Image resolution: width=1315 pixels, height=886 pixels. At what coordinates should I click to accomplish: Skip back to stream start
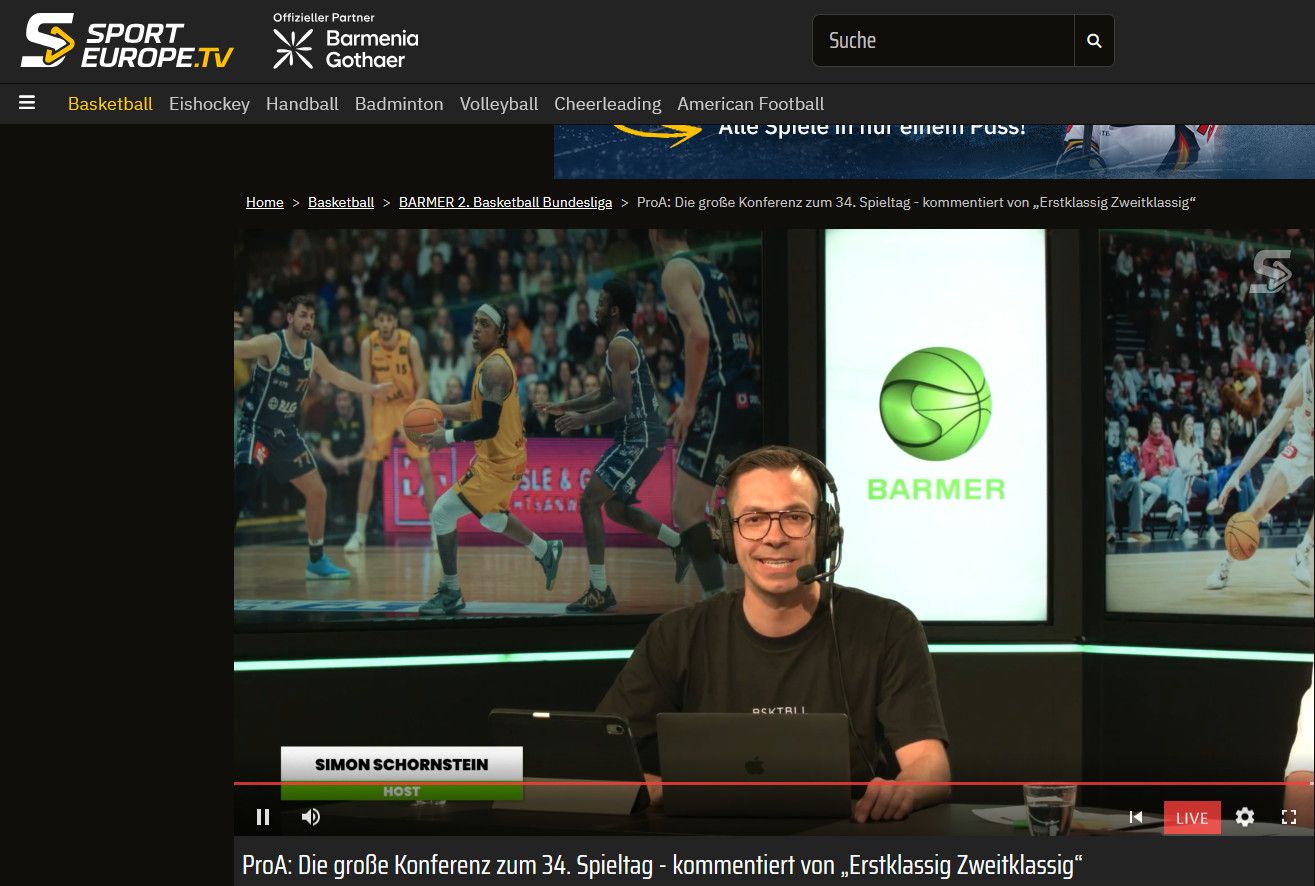(1136, 817)
